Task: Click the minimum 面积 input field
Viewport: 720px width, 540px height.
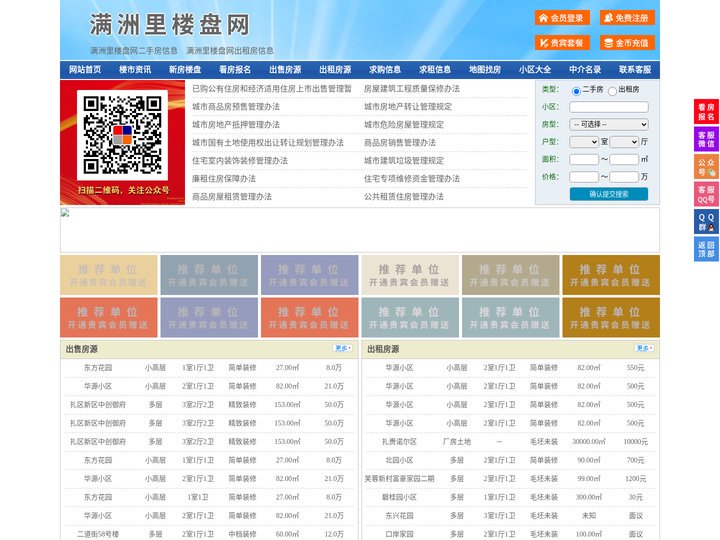Action: (584, 159)
